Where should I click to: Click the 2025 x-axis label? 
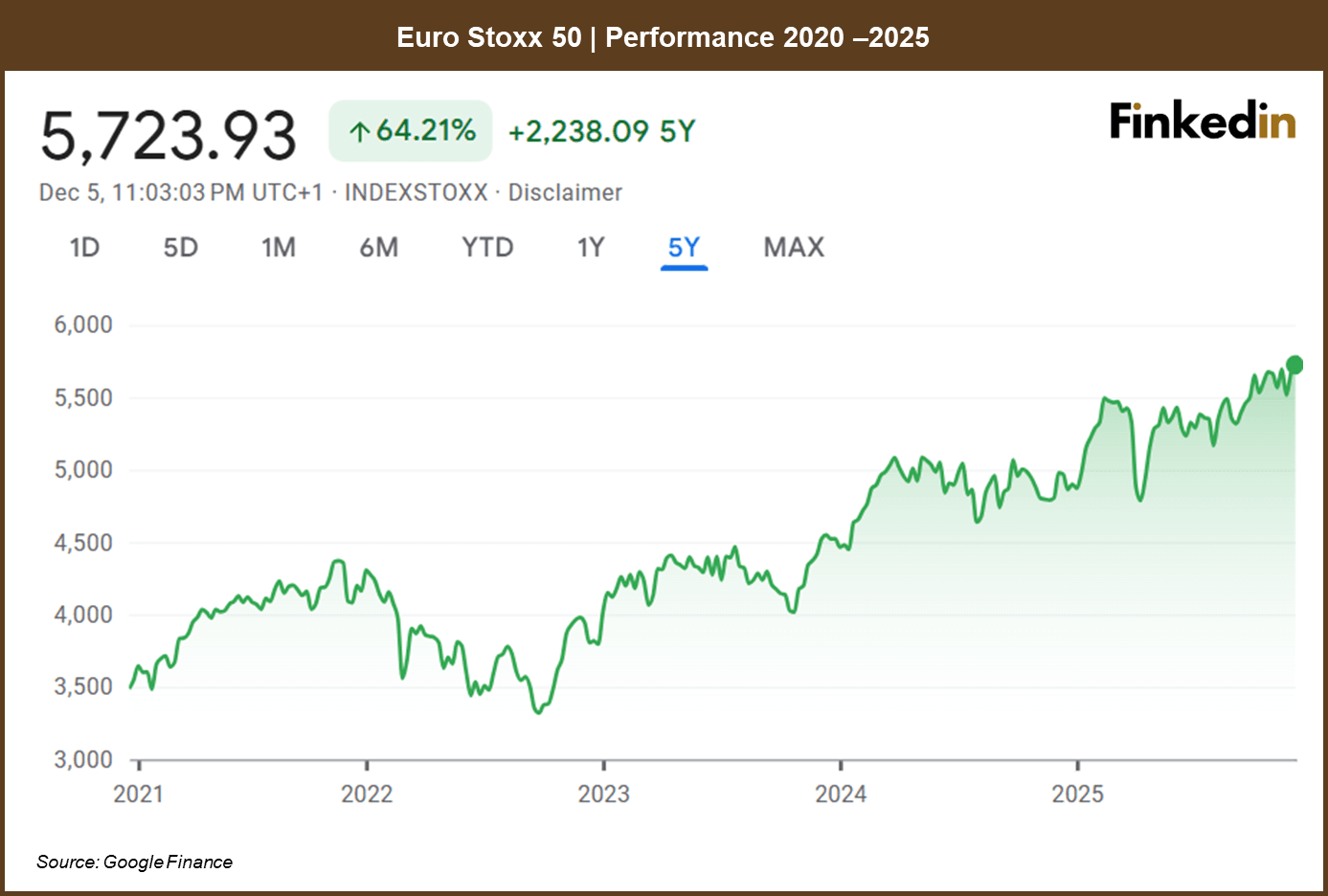[1078, 794]
